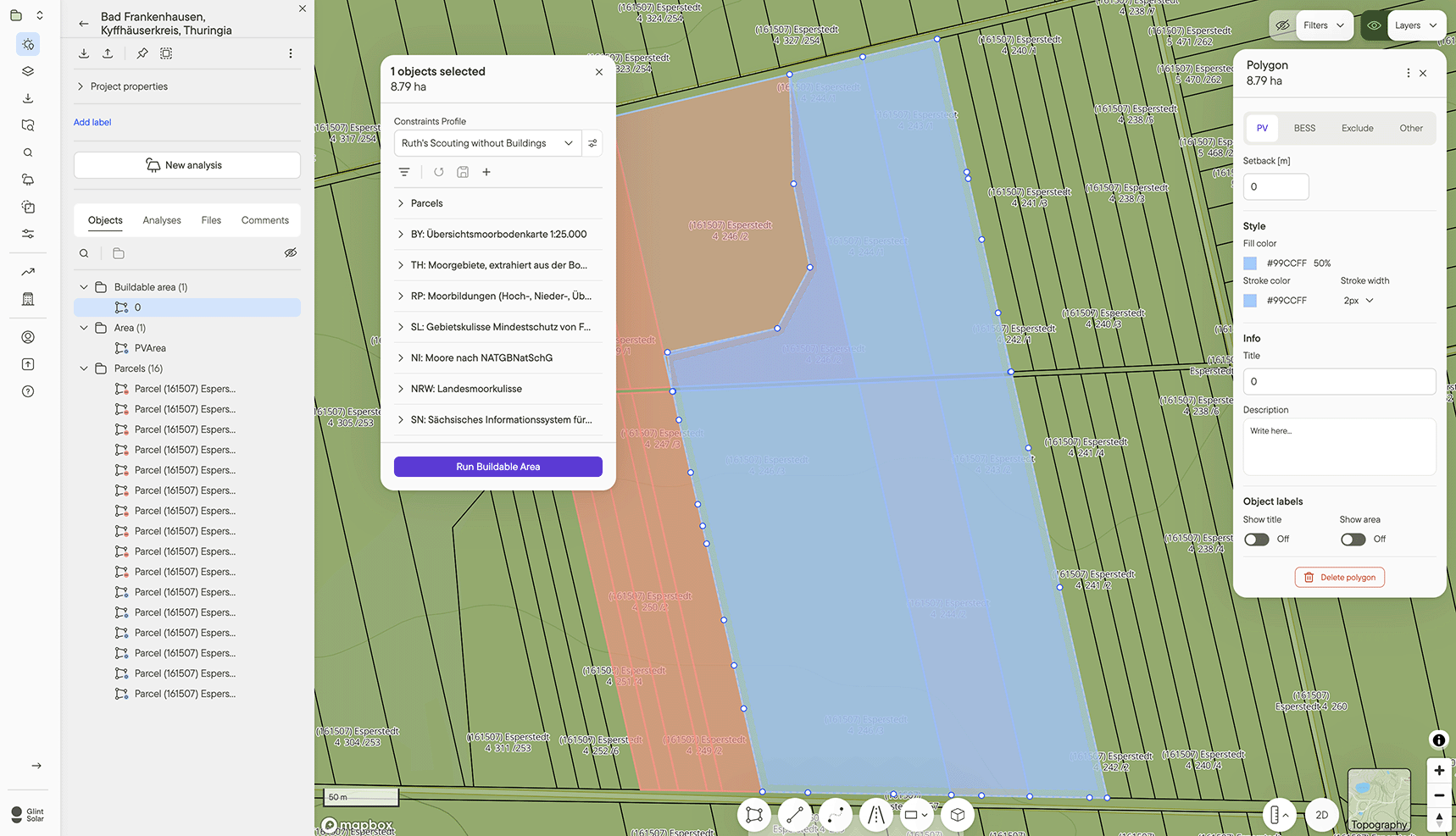Expand the Project properties section
The width and height of the screenshot is (1456, 836).
click(81, 86)
